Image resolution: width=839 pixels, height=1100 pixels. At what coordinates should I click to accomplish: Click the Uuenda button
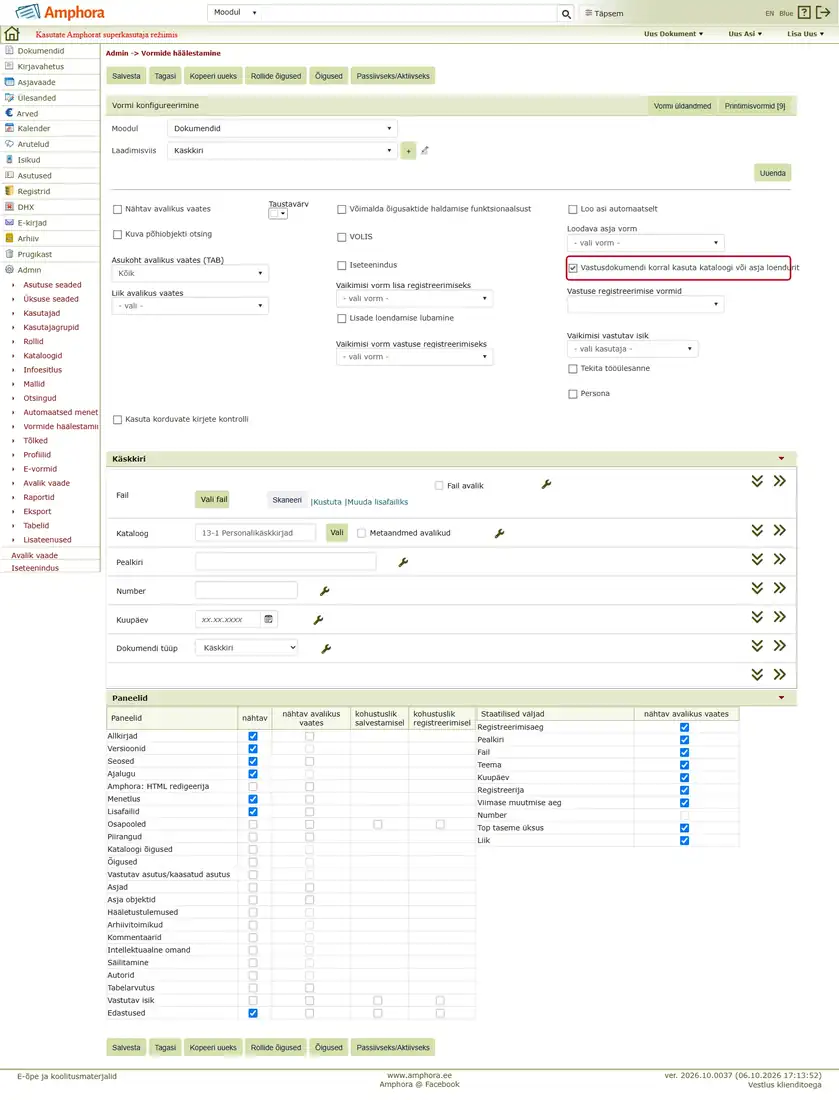(772, 173)
